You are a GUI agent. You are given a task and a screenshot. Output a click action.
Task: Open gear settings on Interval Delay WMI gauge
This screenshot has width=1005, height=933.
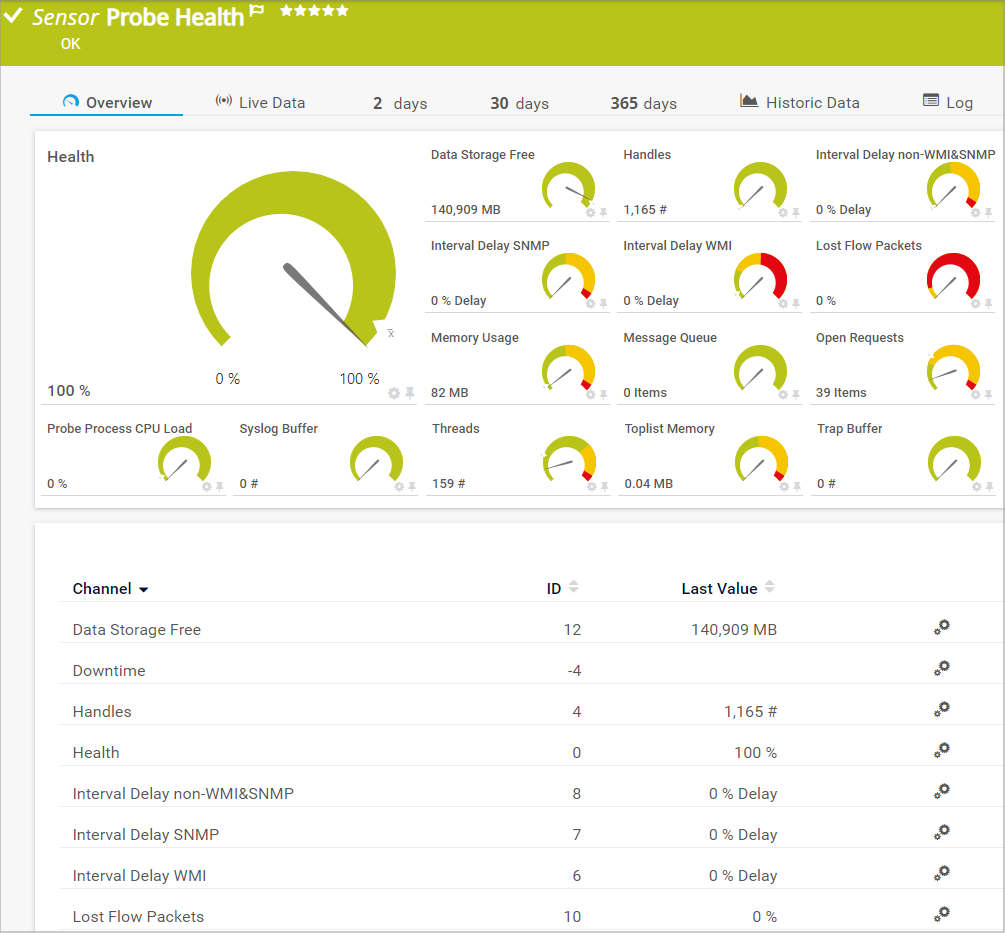coord(783,304)
